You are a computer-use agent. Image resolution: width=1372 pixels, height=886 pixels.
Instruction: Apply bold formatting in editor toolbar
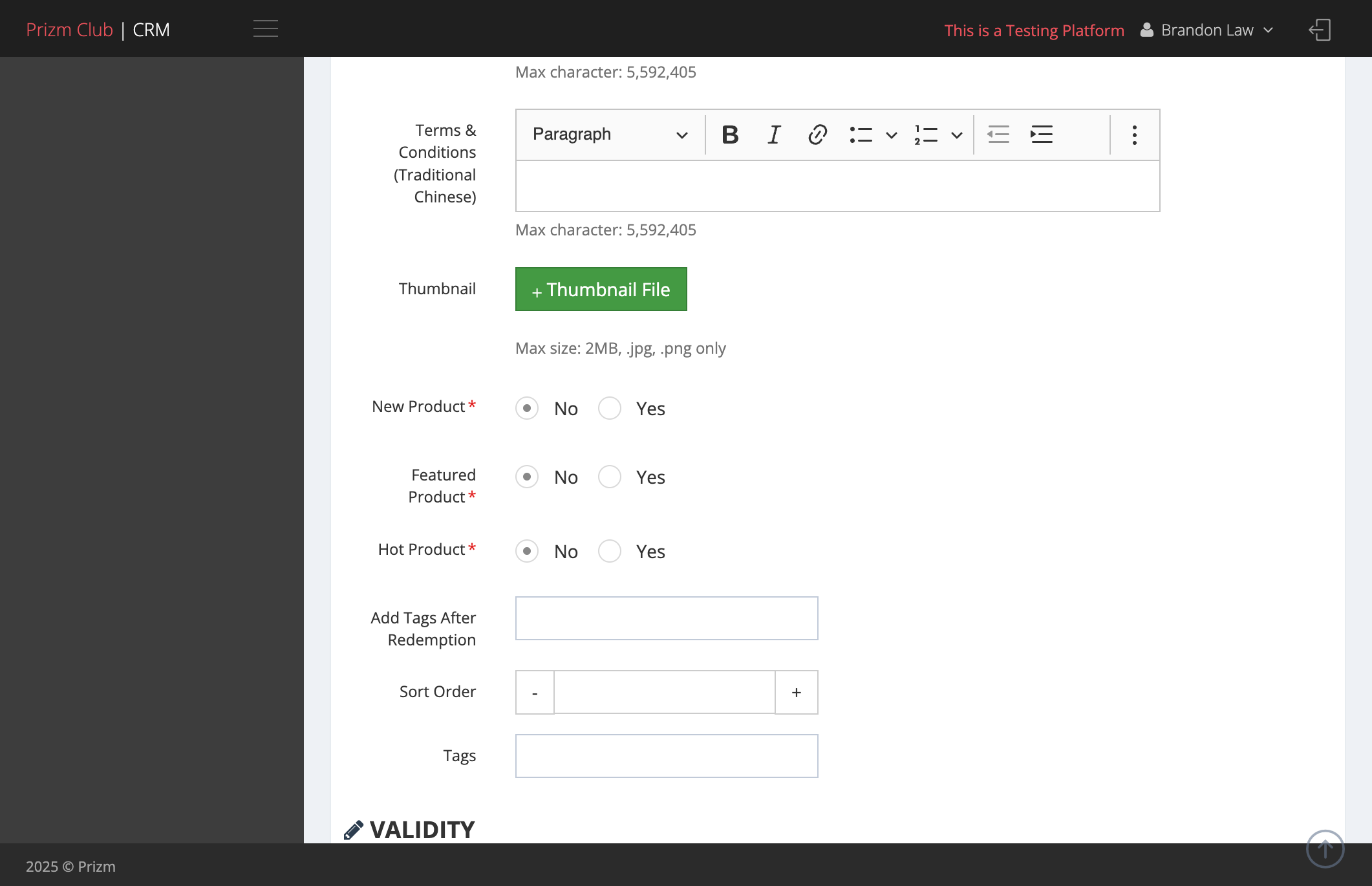click(x=730, y=135)
